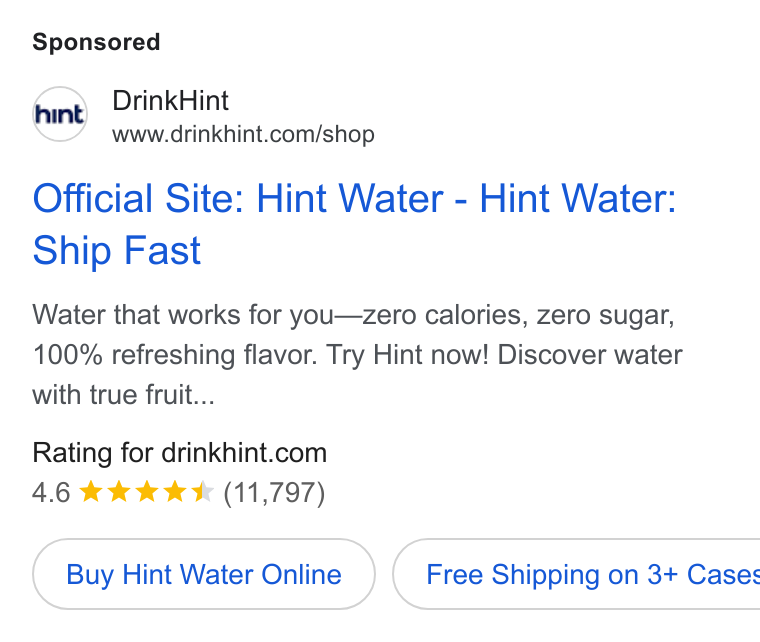Click the 100% refreshing flavor phrase
The height and width of the screenshot is (642, 760).
174,355
